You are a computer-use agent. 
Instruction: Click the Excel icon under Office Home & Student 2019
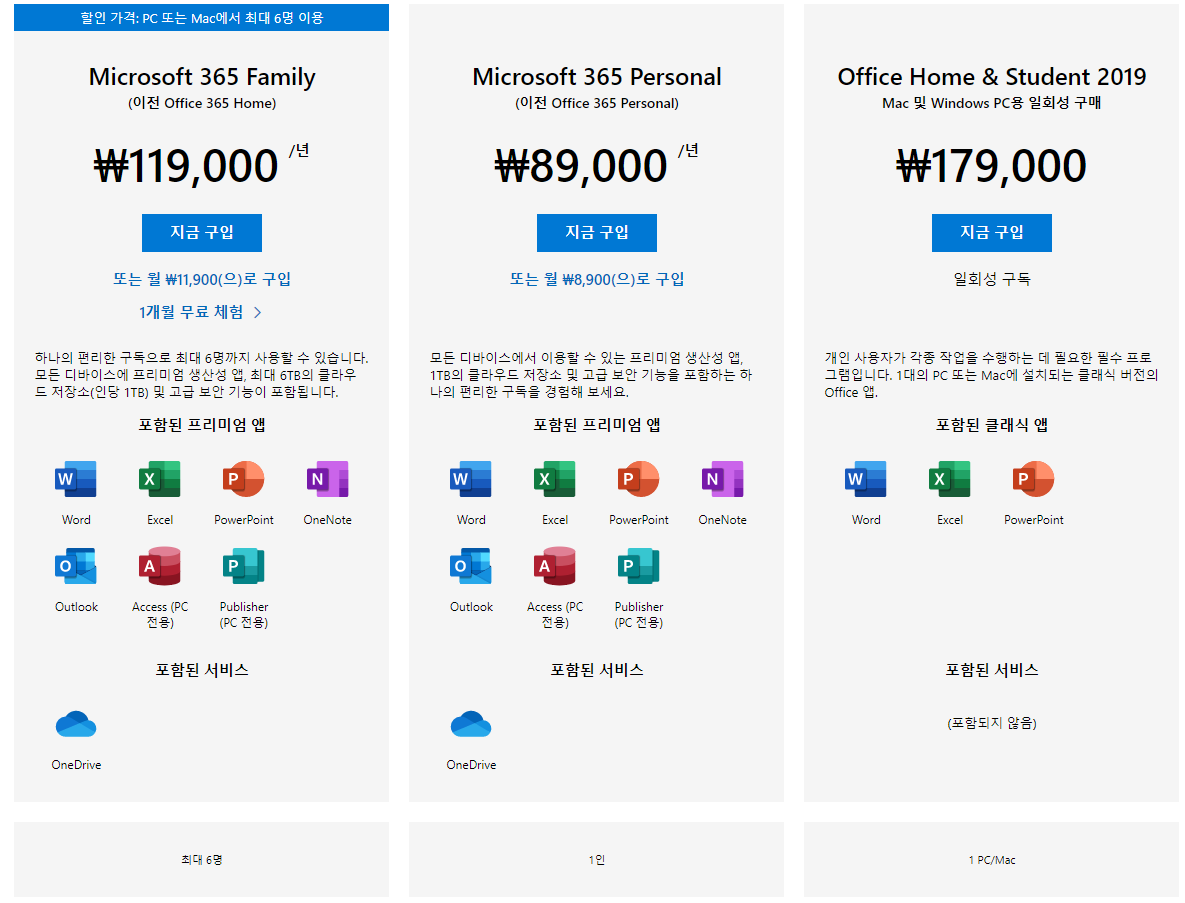(x=949, y=478)
